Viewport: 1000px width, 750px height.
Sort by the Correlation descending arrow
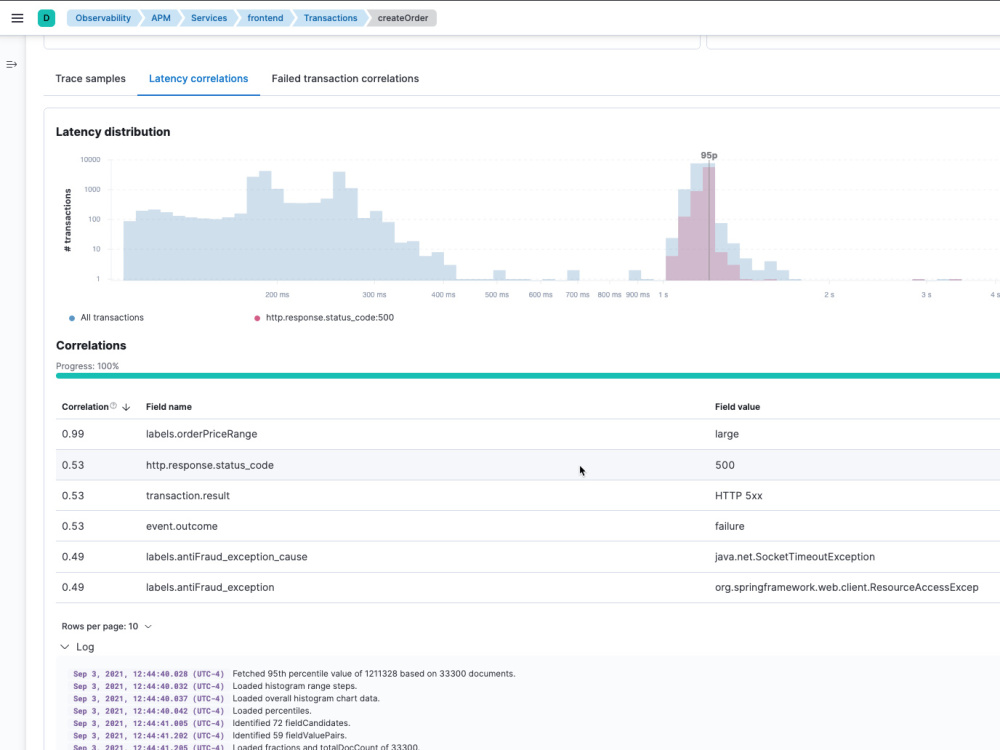coord(126,407)
